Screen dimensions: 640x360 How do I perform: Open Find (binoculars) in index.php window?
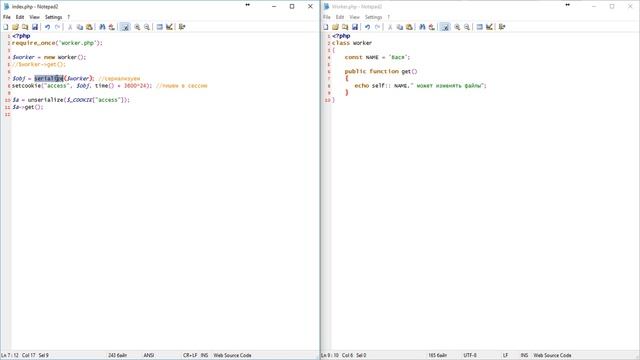click(102, 27)
